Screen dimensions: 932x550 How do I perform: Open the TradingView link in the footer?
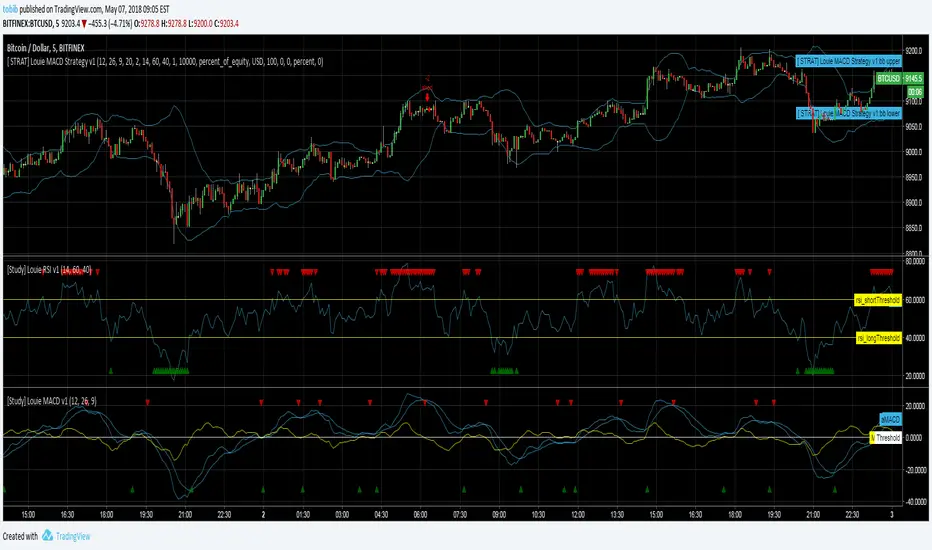[x=73, y=536]
